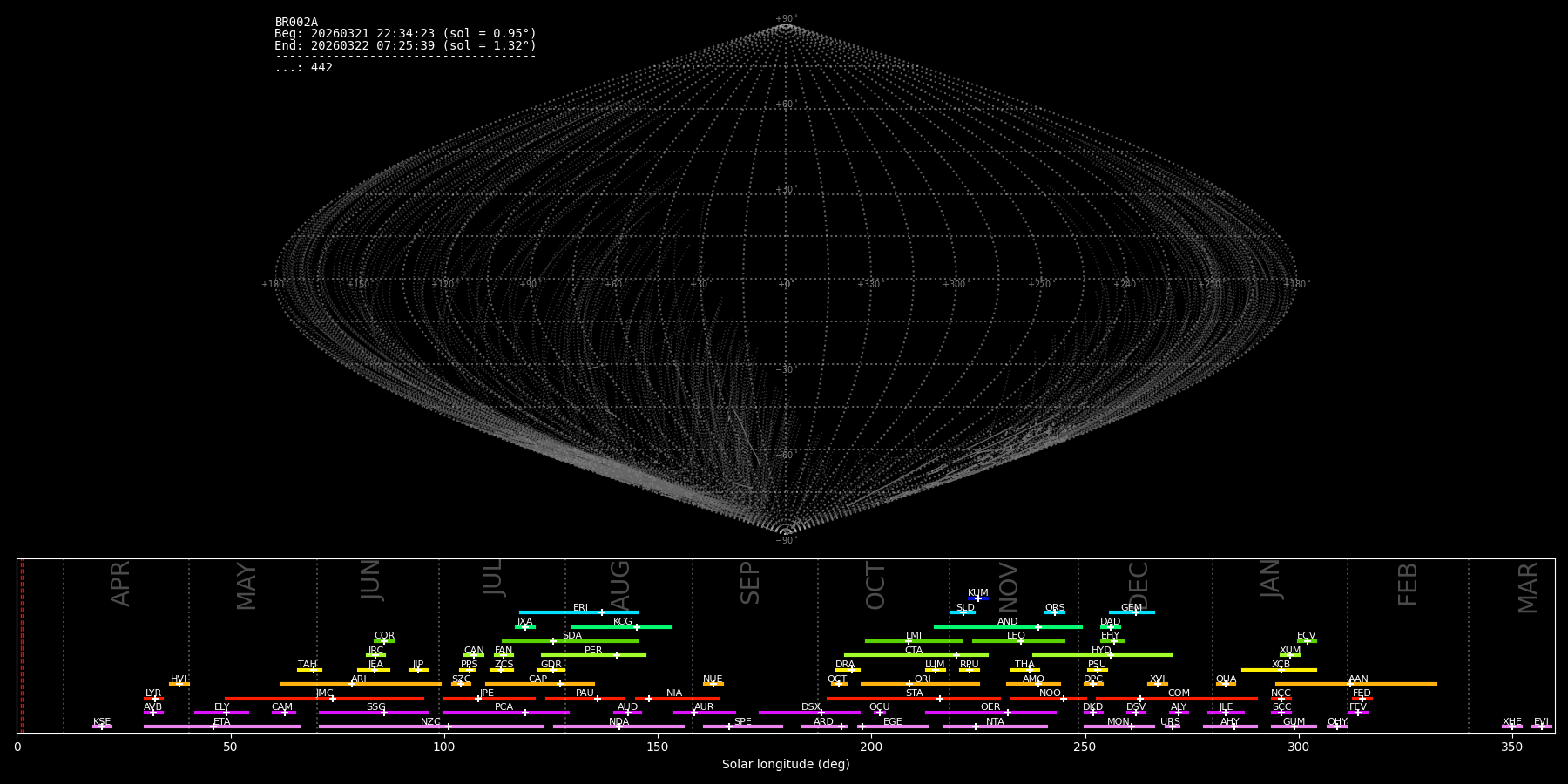Click the LYR shower label
Viewport: 1568px width, 784px height.
pos(153,693)
